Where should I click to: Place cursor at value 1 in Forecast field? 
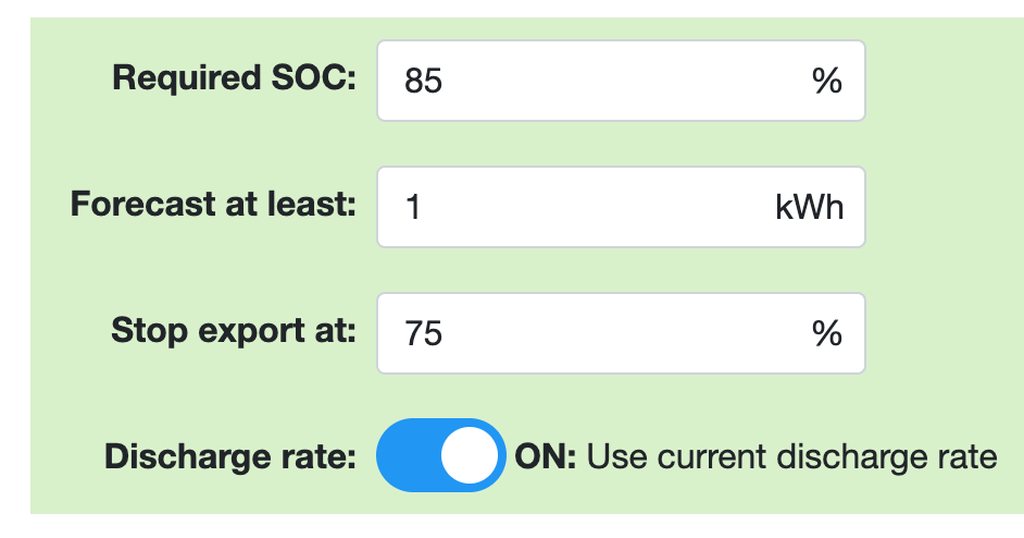[413, 207]
